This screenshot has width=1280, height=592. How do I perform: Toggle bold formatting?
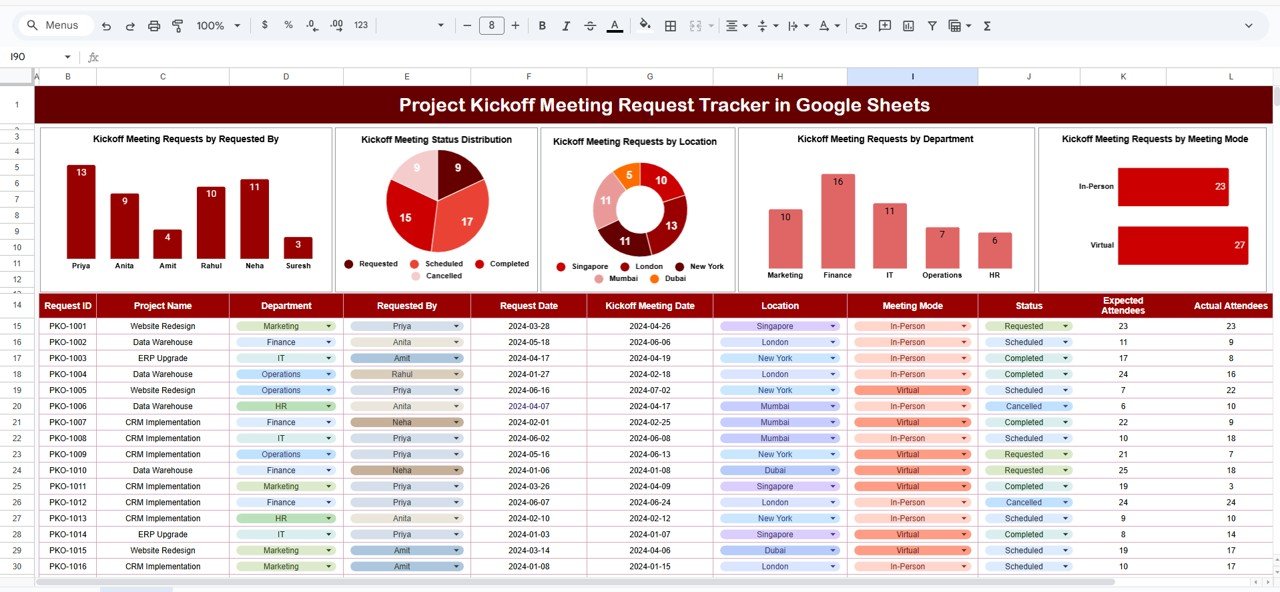click(541, 25)
